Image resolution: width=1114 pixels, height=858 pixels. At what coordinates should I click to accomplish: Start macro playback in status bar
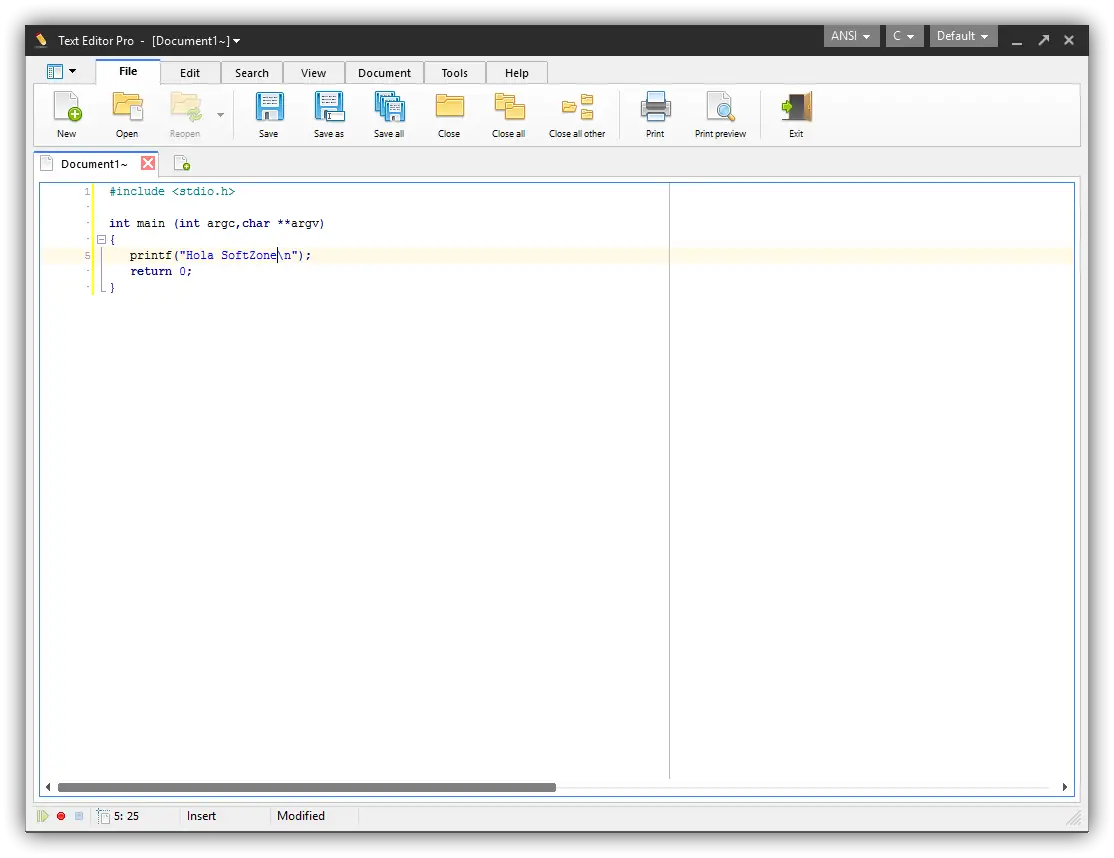click(x=43, y=816)
